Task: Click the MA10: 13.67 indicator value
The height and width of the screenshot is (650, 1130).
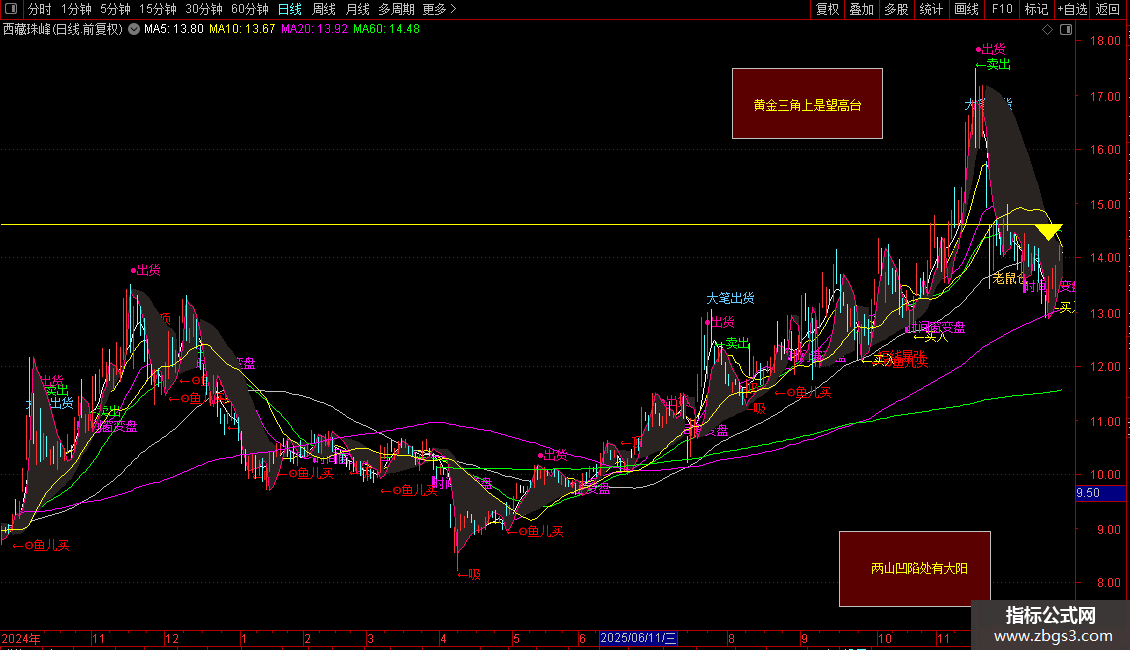Action: pyautogui.click(x=242, y=29)
